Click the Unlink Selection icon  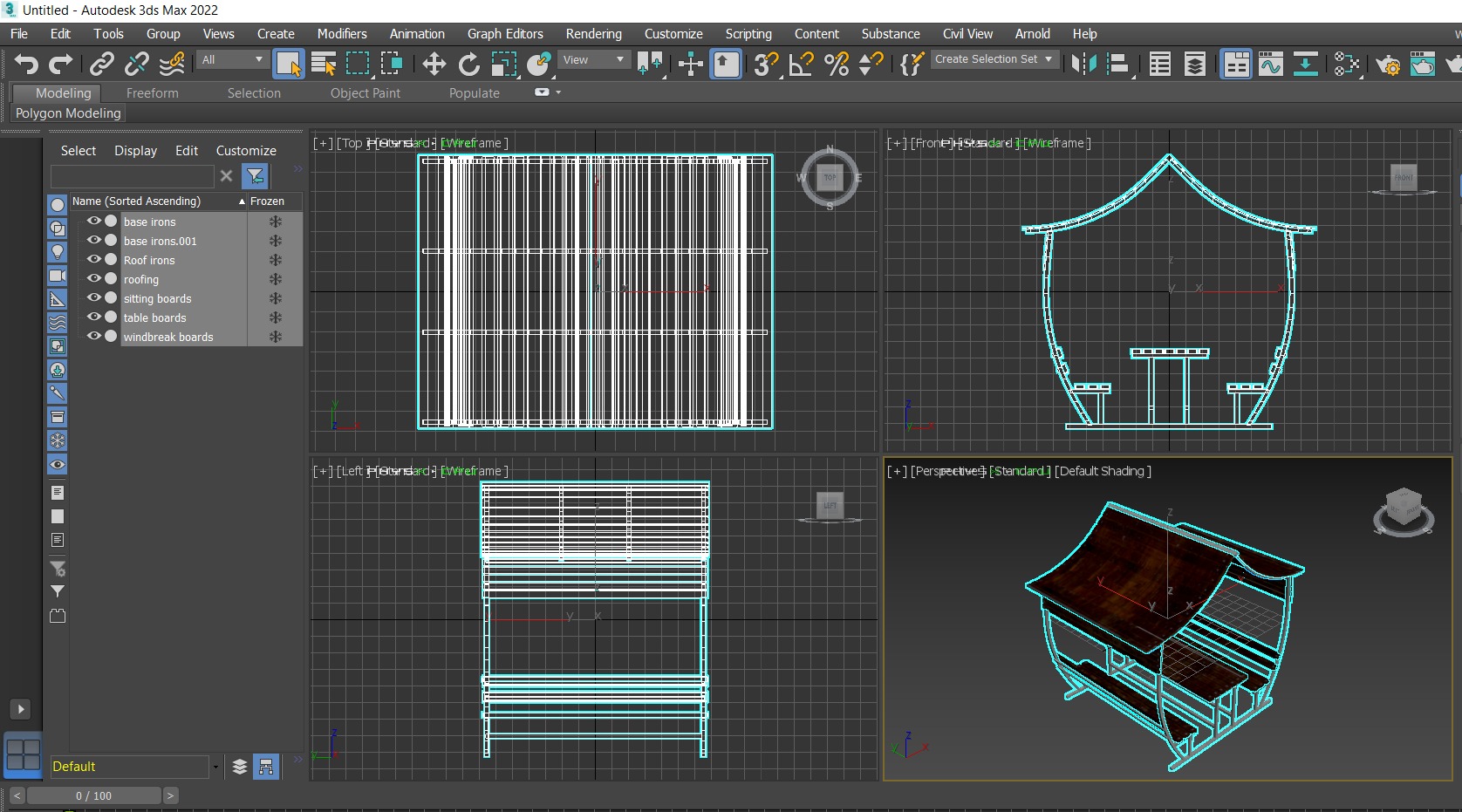coord(137,64)
